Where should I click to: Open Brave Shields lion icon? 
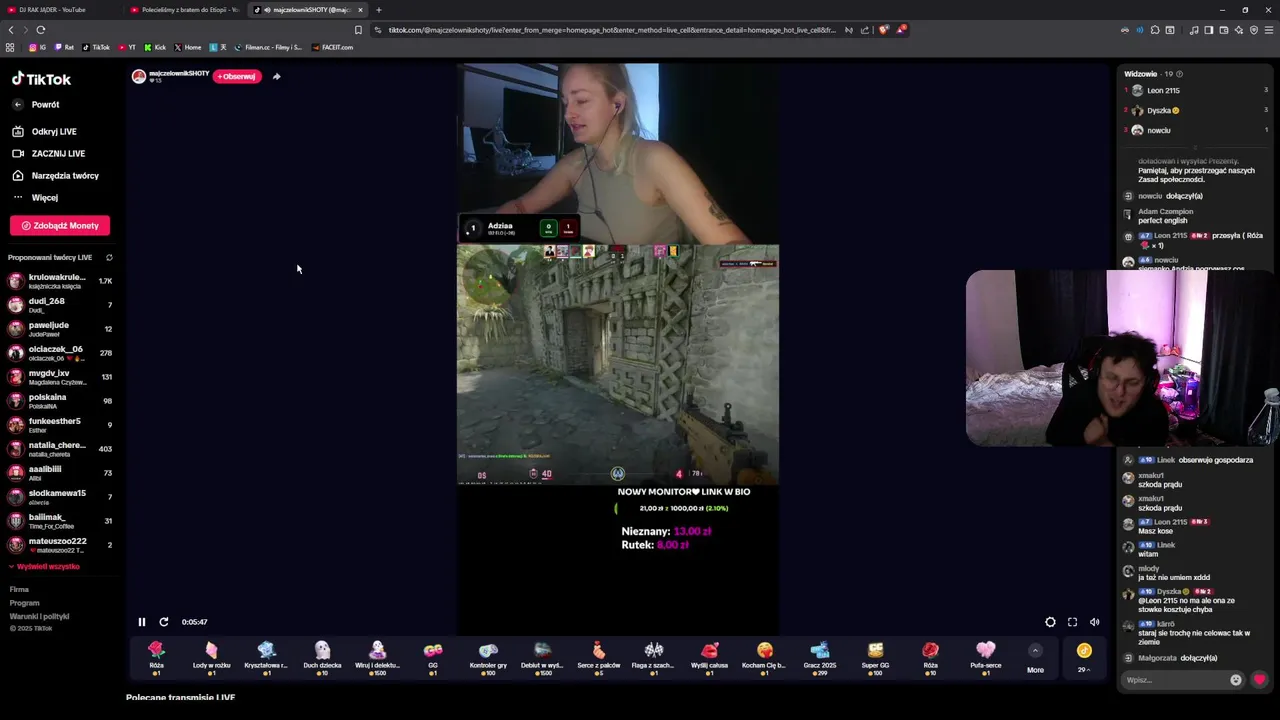coord(884,30)
